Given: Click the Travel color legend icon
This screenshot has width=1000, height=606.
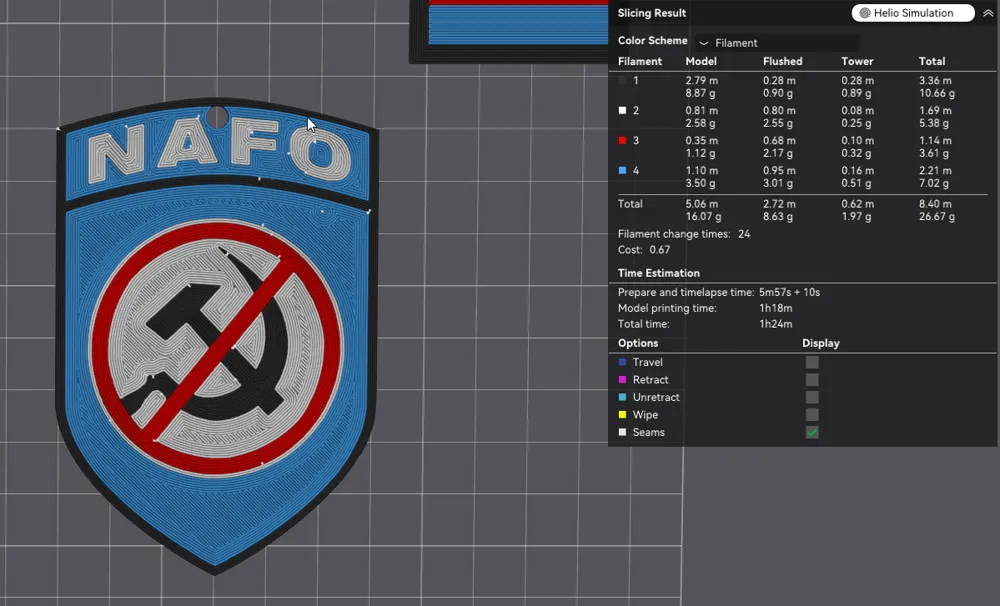Looking at the screenshot, I should tap(622, 362).
